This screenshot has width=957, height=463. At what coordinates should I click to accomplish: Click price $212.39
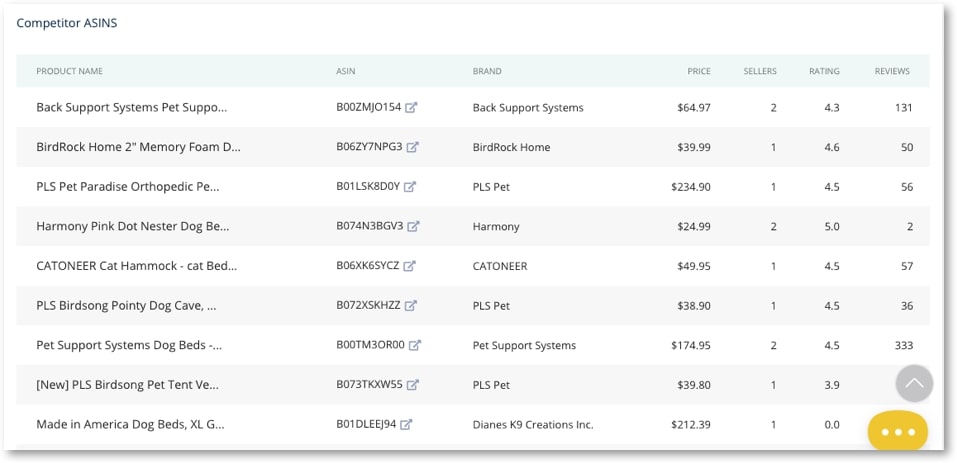point(691,425)
